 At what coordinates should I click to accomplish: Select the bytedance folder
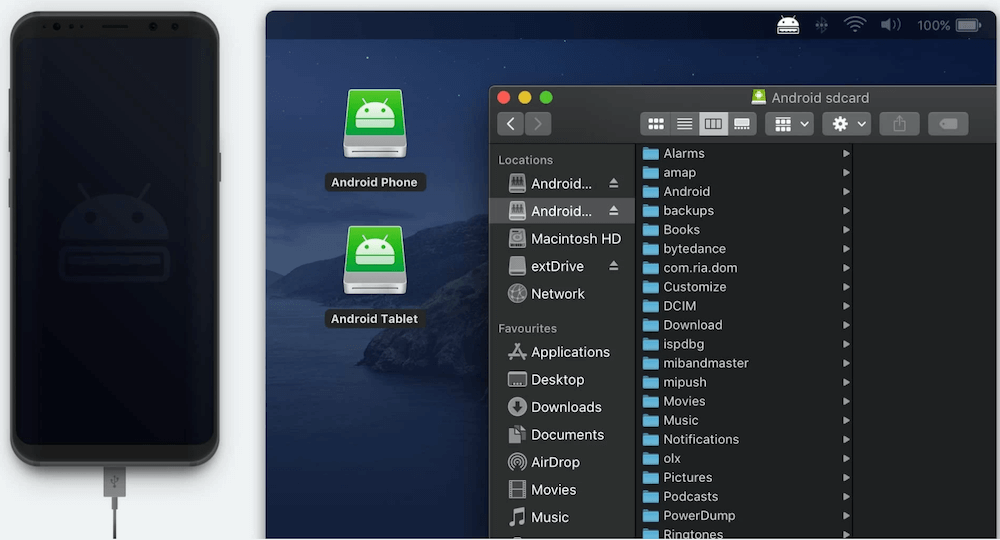tap(745, 249)
